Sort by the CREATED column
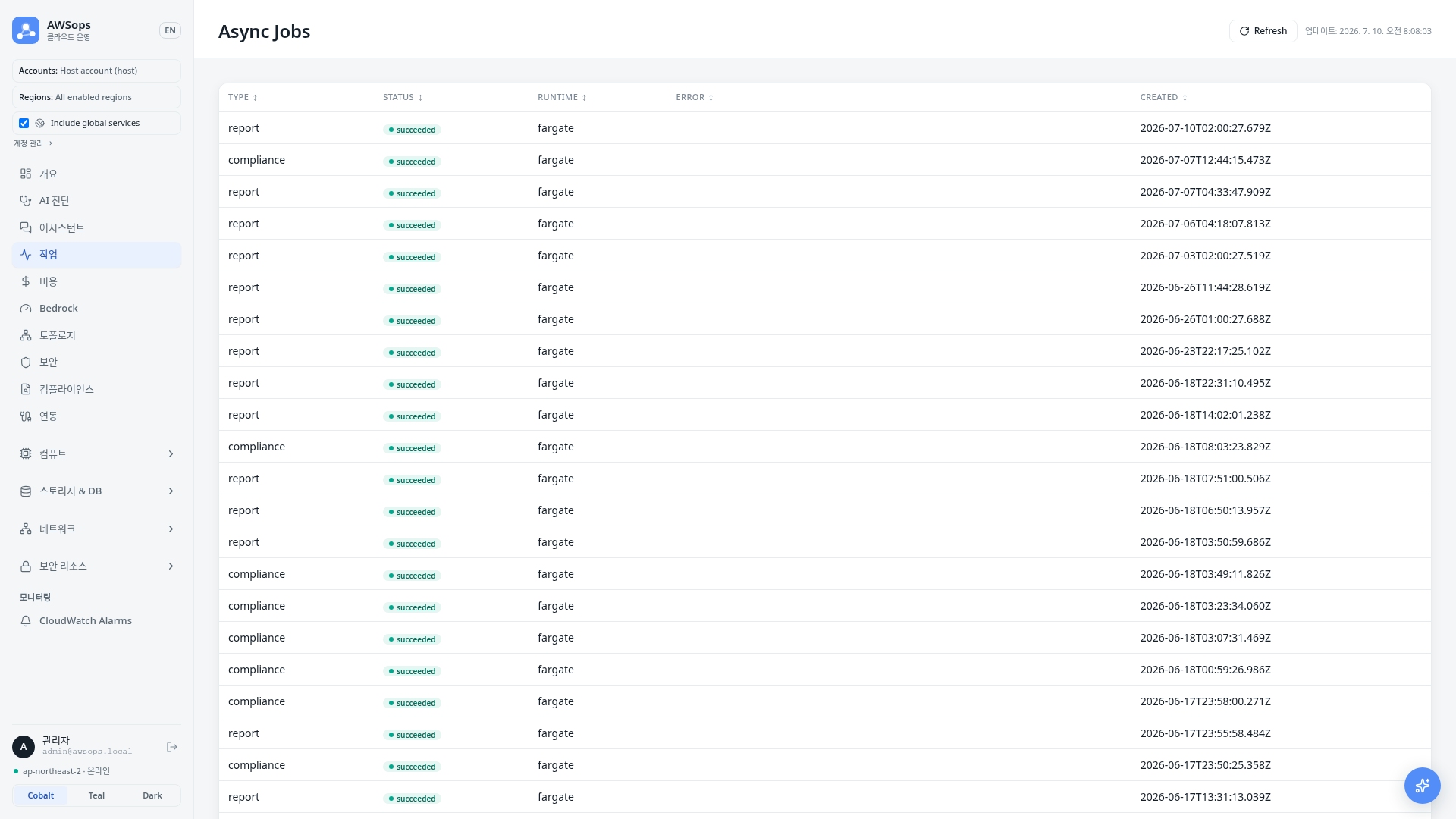 coord(1163,97)
